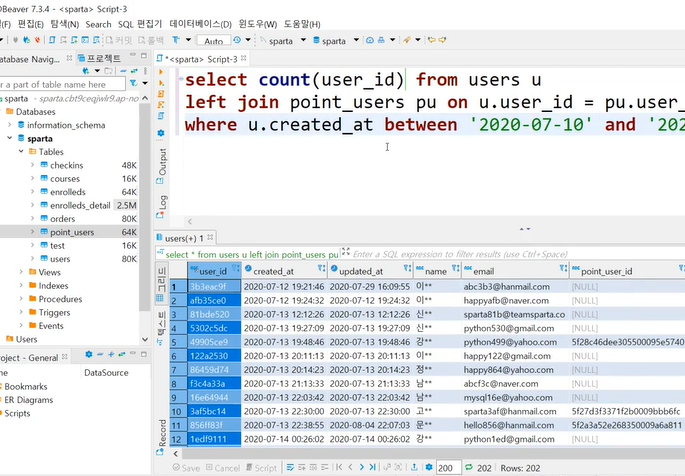Viewport: 685px width, 476px height.
Task: Click the navigator vertical scrollbar
Action: [145, 205]
